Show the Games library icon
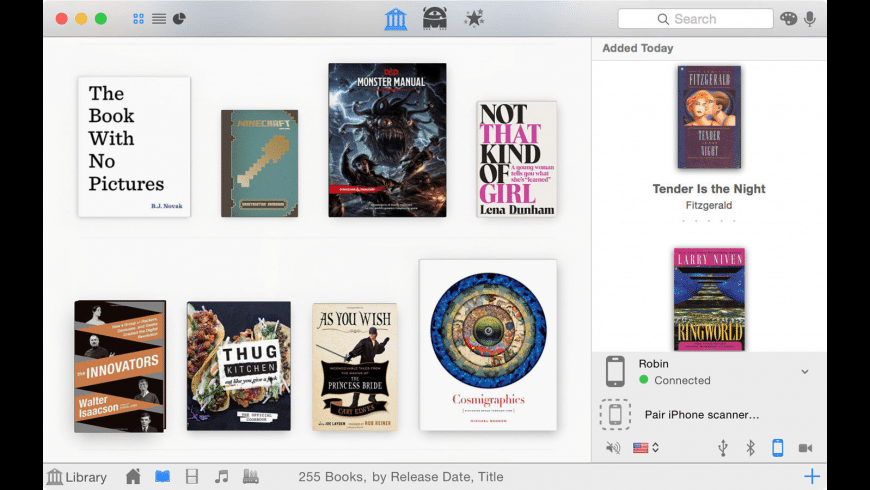This screenshot has height=490, width=870. (x=251, y=476)
